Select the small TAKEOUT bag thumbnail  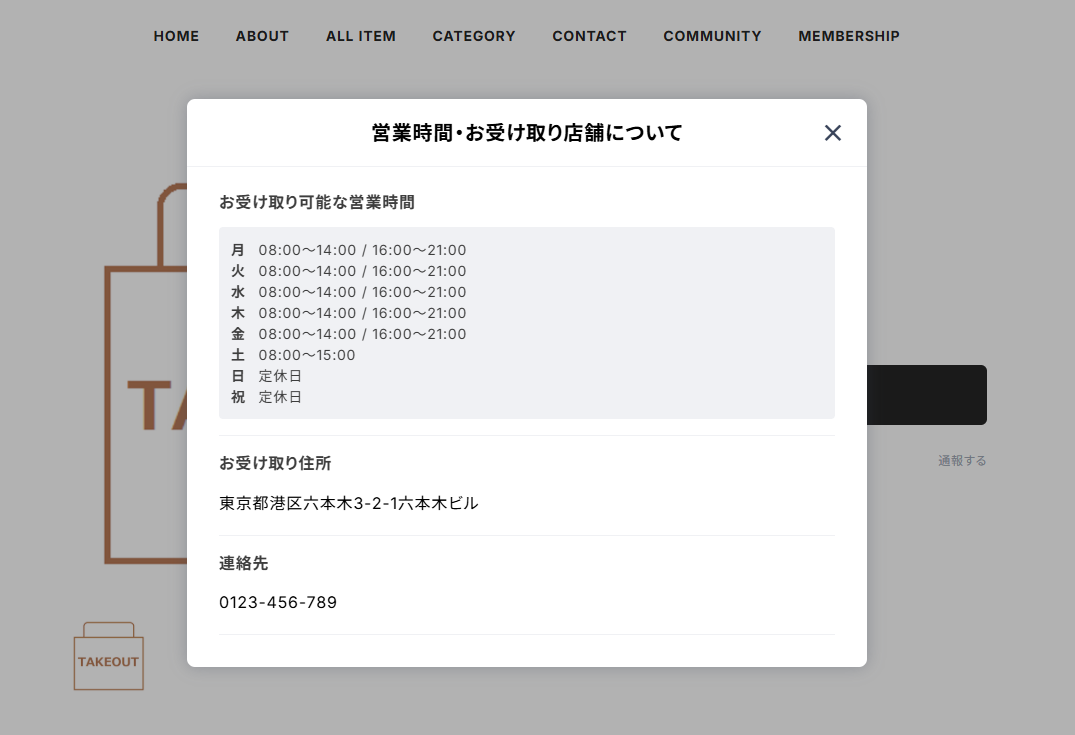[x=109, y=656]
